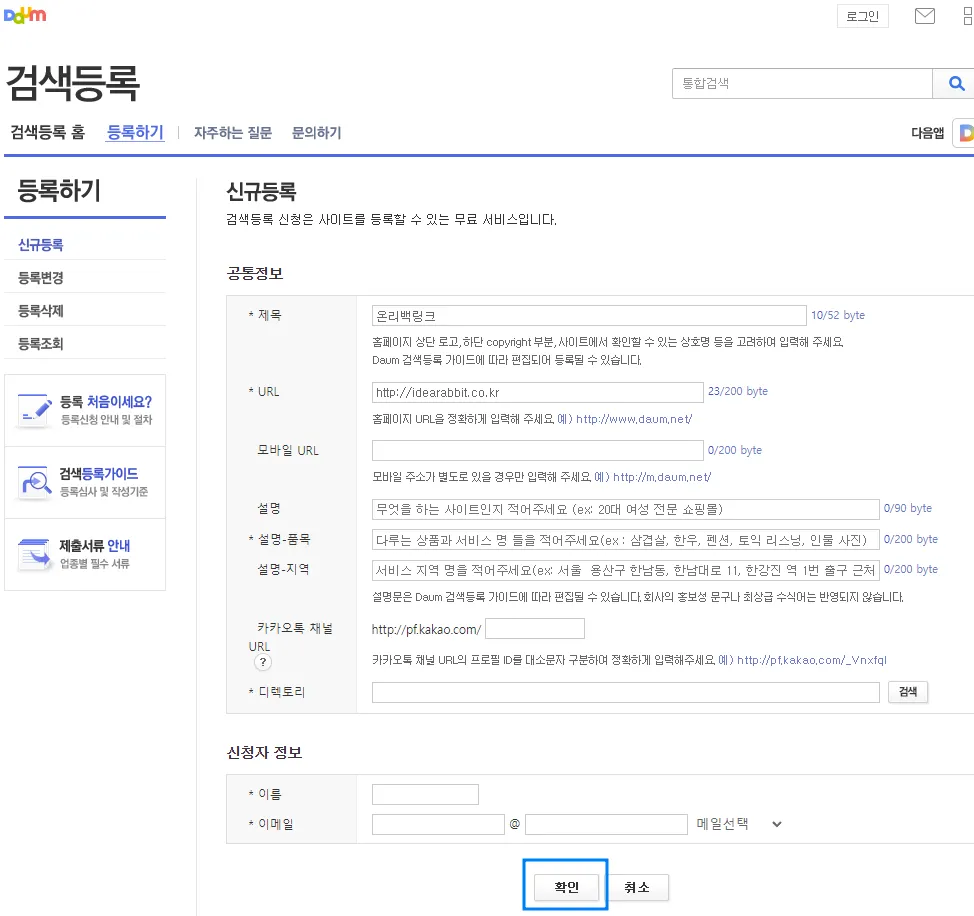Click the 설명-품목 input field
This screenshot has width=974, height=916.
point(626,539)
